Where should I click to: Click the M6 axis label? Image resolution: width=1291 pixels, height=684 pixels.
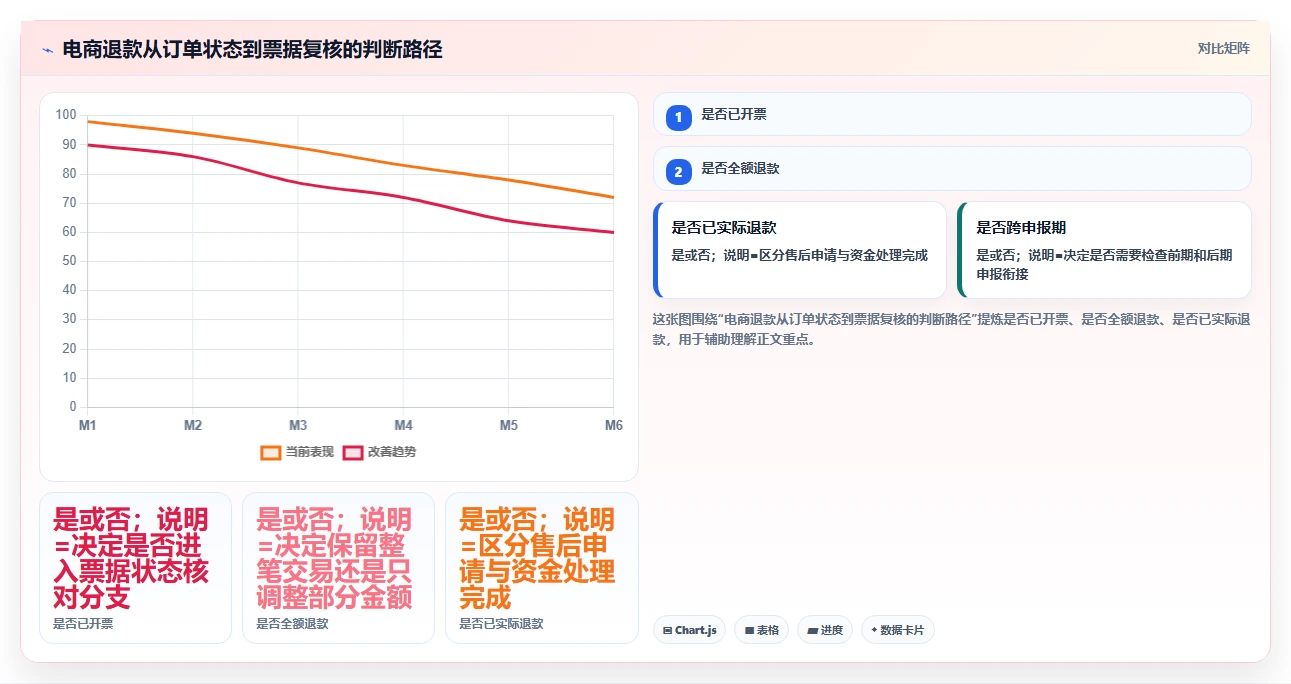(x=614, y=425)
